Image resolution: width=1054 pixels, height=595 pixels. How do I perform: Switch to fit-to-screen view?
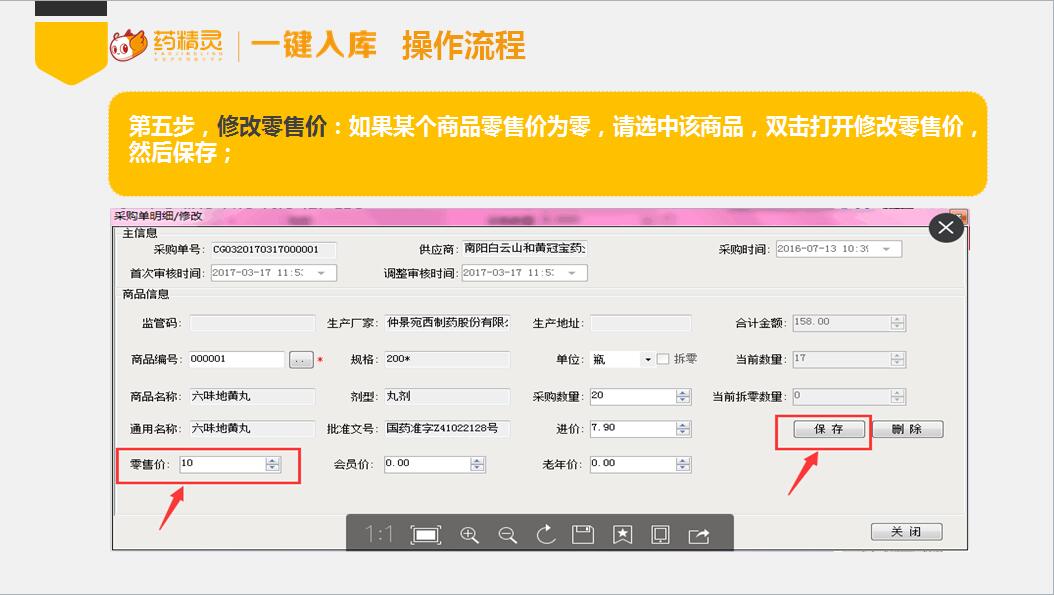pyautogui.click(x=426, y=535)
